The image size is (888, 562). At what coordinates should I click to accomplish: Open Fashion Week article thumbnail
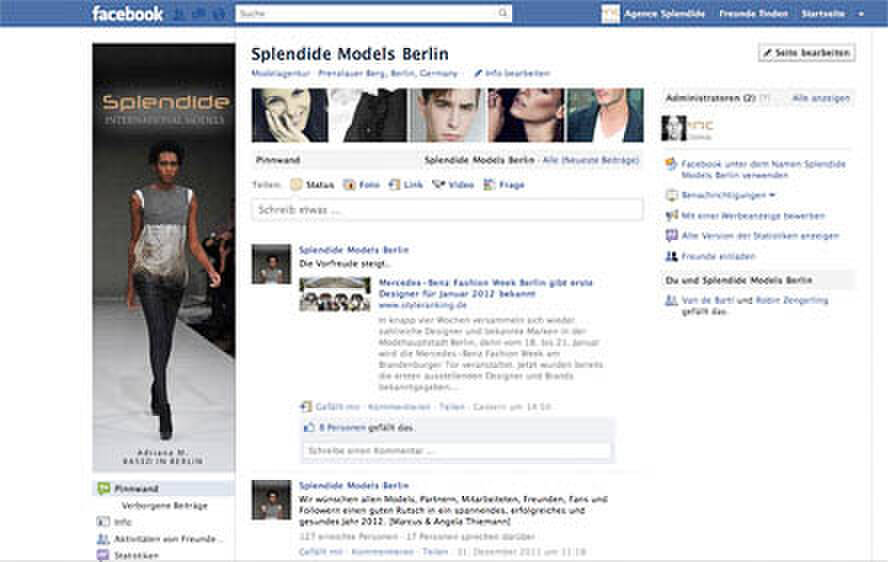[x=335, y=293]
